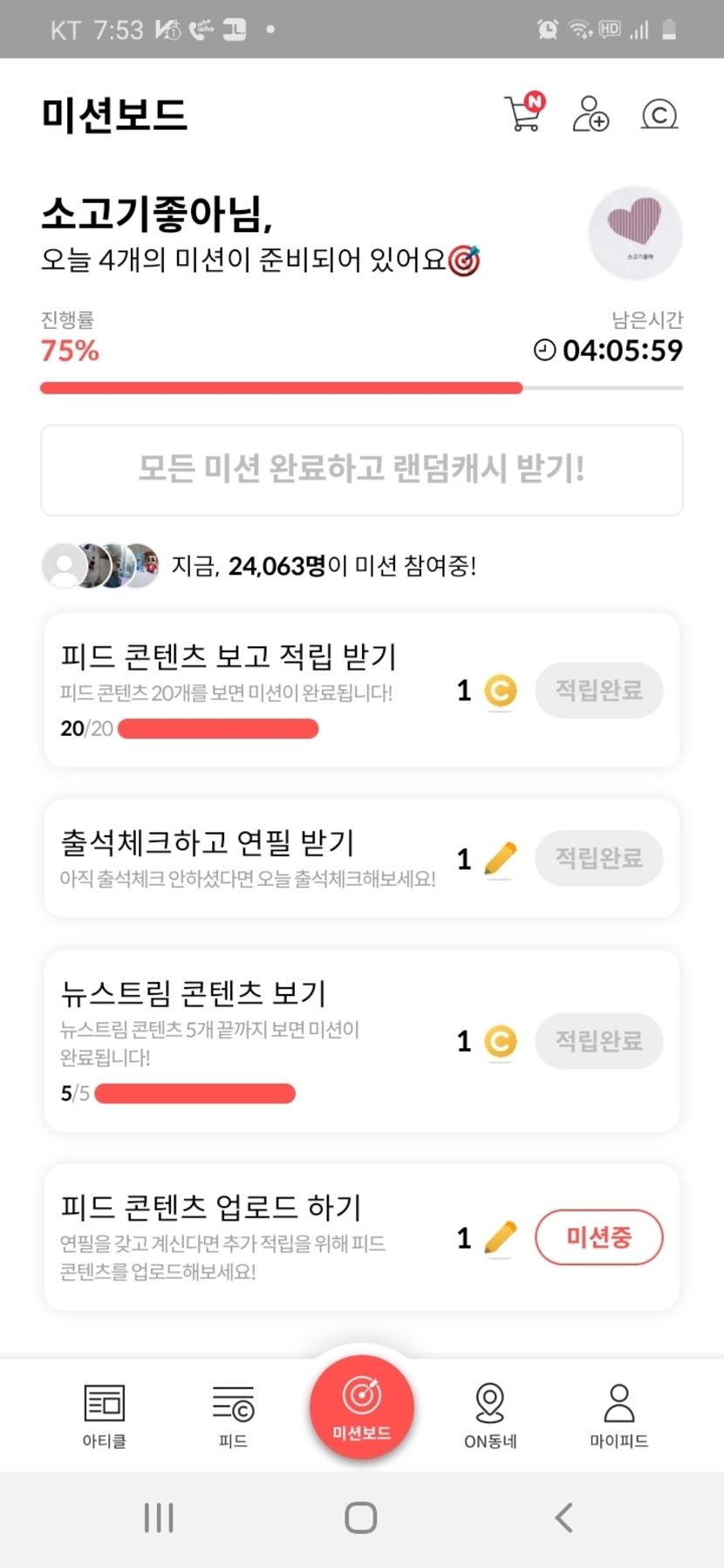This screenshot has height=1568, width=724.
Task: Tap the heart profile picture
Action: point(635,232)
